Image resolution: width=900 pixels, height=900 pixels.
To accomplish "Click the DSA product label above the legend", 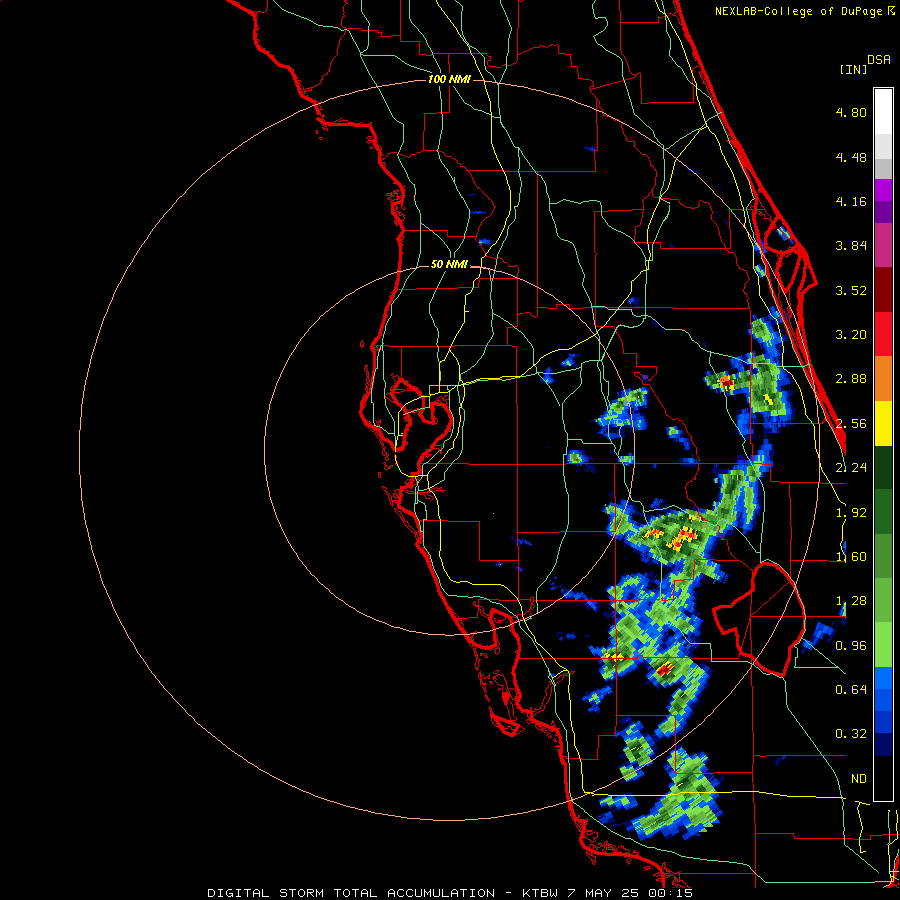I will click(x=879, y=60).
